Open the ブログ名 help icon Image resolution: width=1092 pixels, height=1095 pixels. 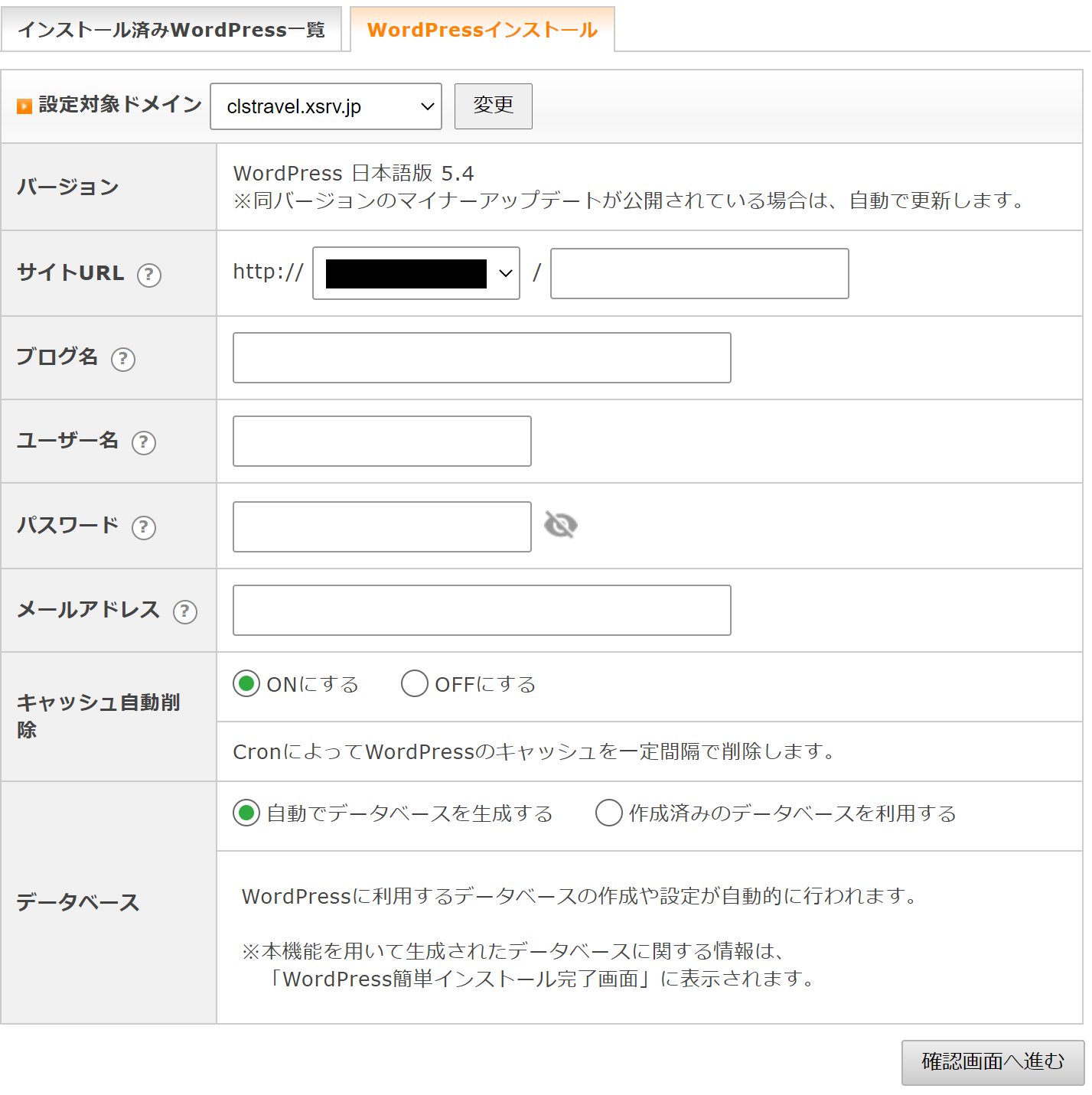pos(123,359)
